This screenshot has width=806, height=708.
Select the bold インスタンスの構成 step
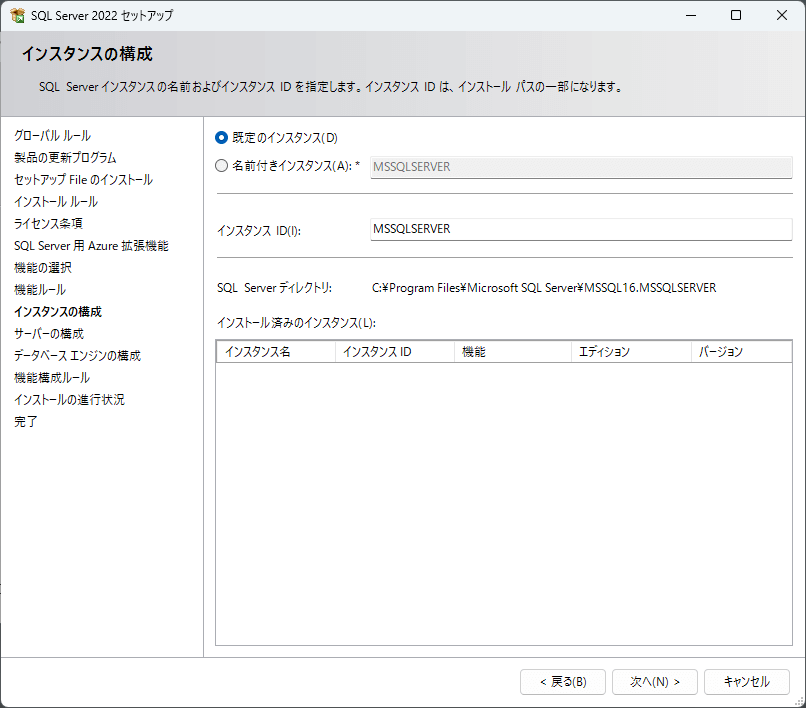(58, 312)
